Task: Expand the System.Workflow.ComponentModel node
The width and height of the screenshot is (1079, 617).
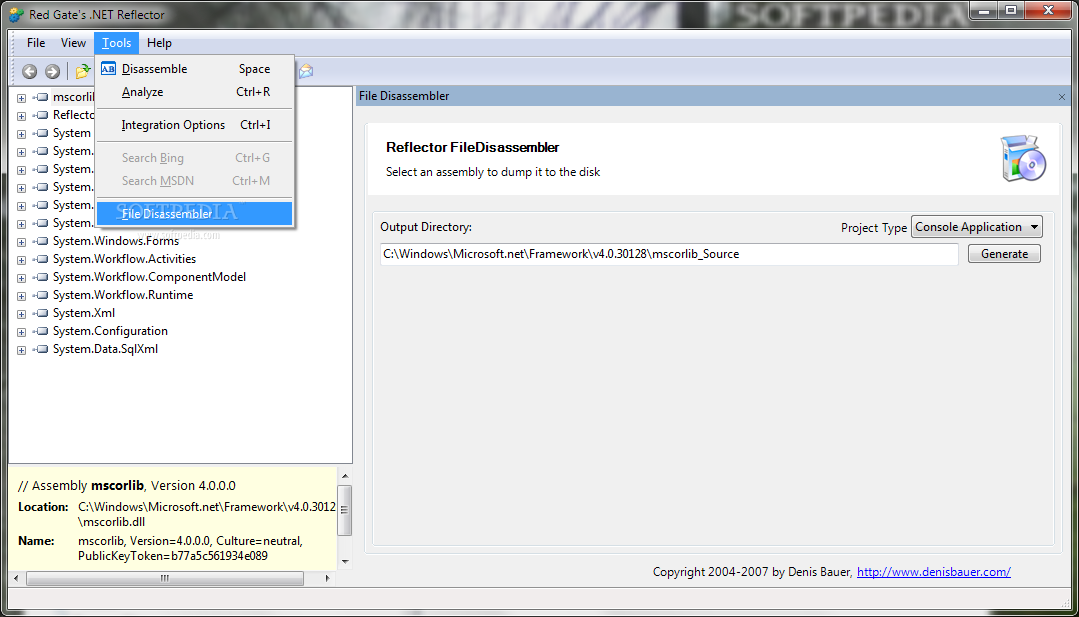Action: [21, 278]
